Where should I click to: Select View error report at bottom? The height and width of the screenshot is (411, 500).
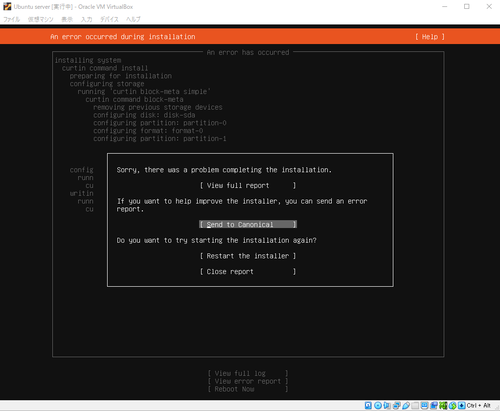248,381
